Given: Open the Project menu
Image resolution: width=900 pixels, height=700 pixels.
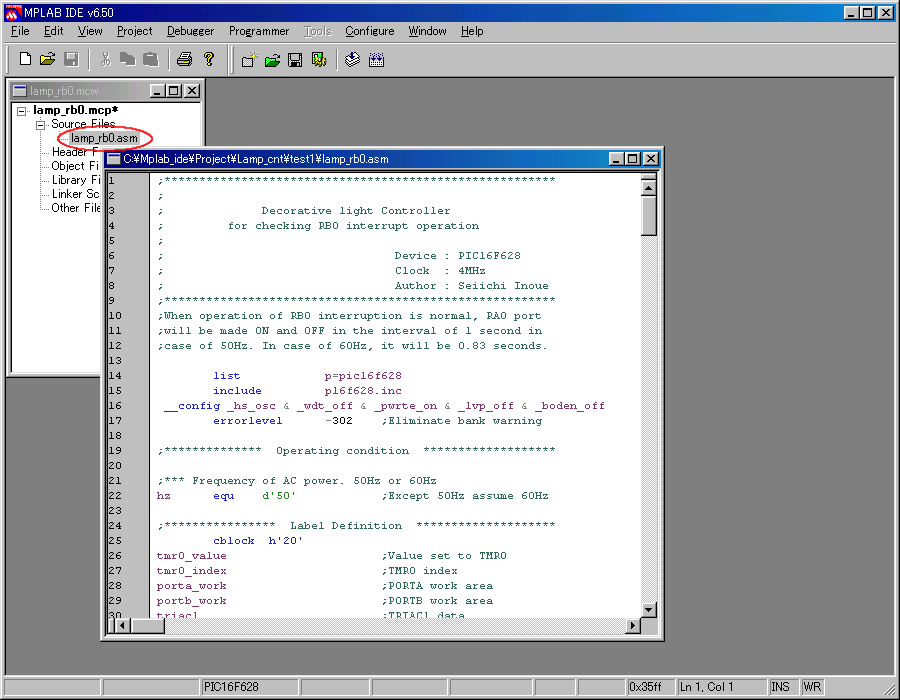Looking at the screenshot, I should pyautogui.click(x=134, y=31).
